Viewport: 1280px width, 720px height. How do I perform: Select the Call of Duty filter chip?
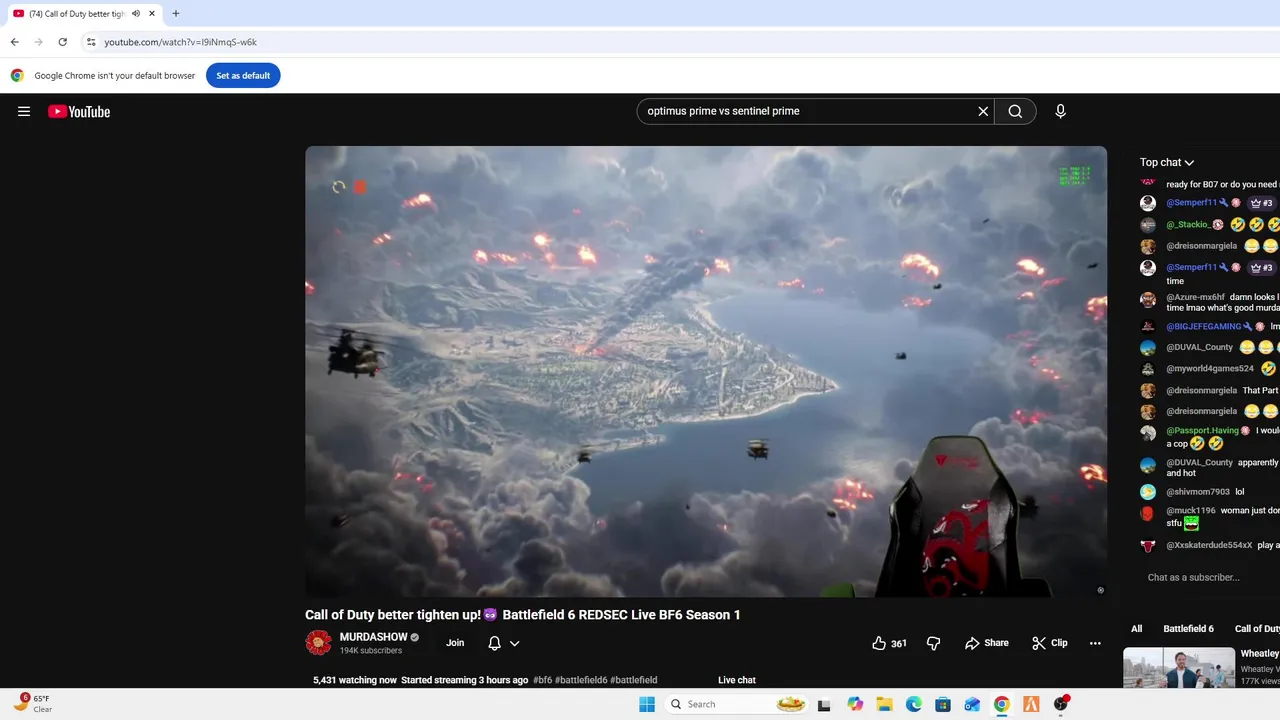click(1257, 629)
